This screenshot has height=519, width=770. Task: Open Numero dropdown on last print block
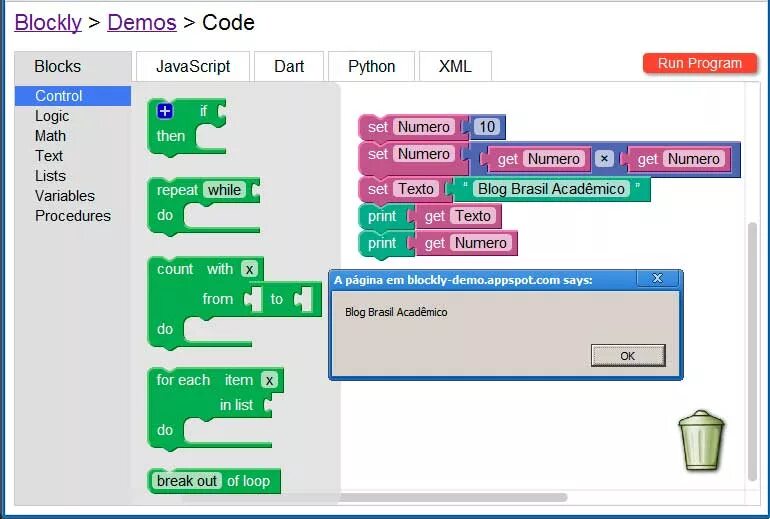click(481, 243)
